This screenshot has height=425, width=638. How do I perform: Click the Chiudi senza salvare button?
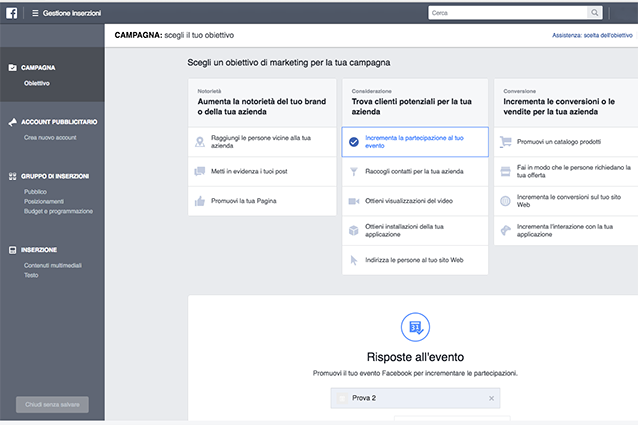click(52, 405)
